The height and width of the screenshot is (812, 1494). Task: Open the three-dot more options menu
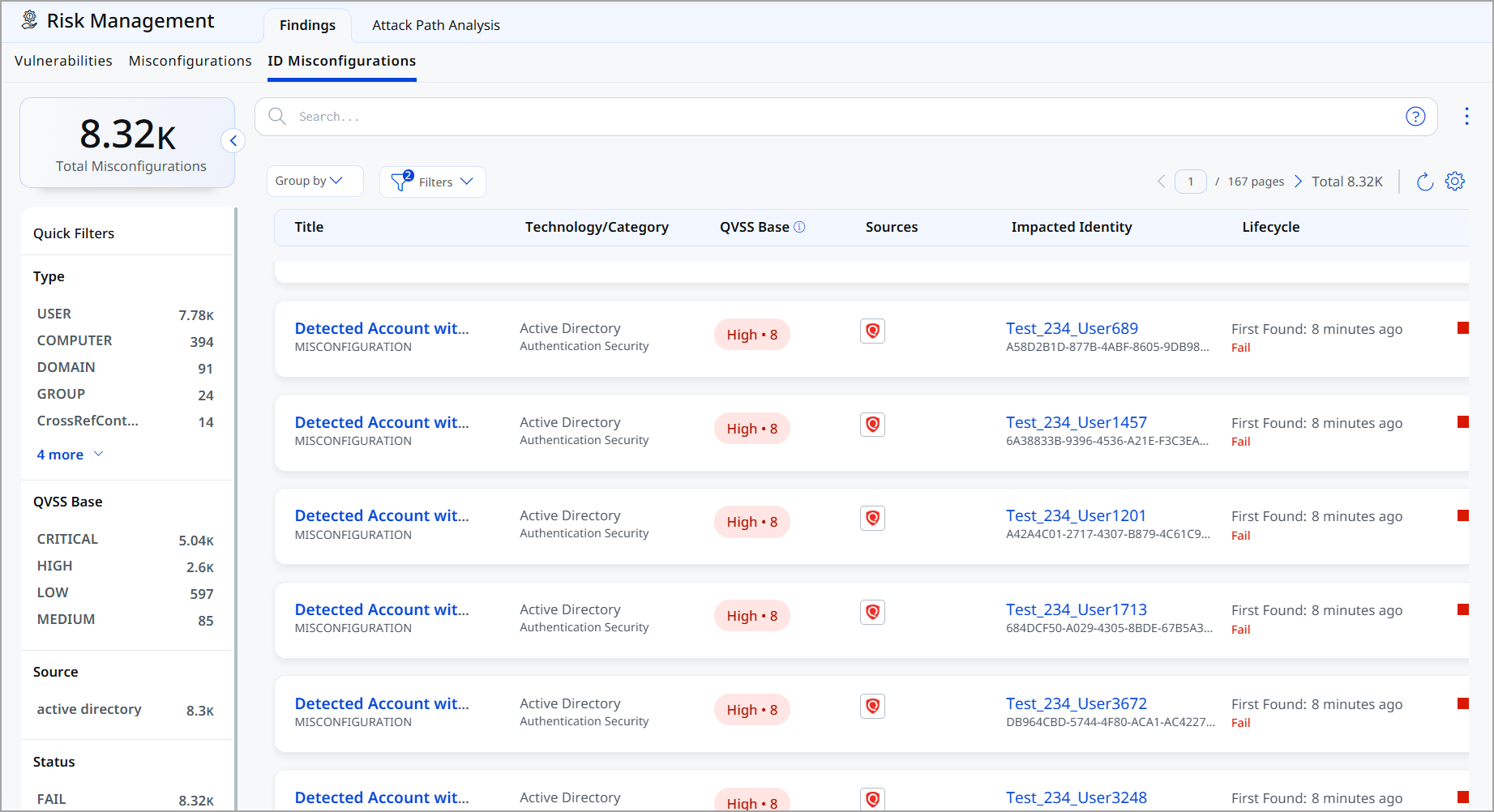pos(1466,117)
